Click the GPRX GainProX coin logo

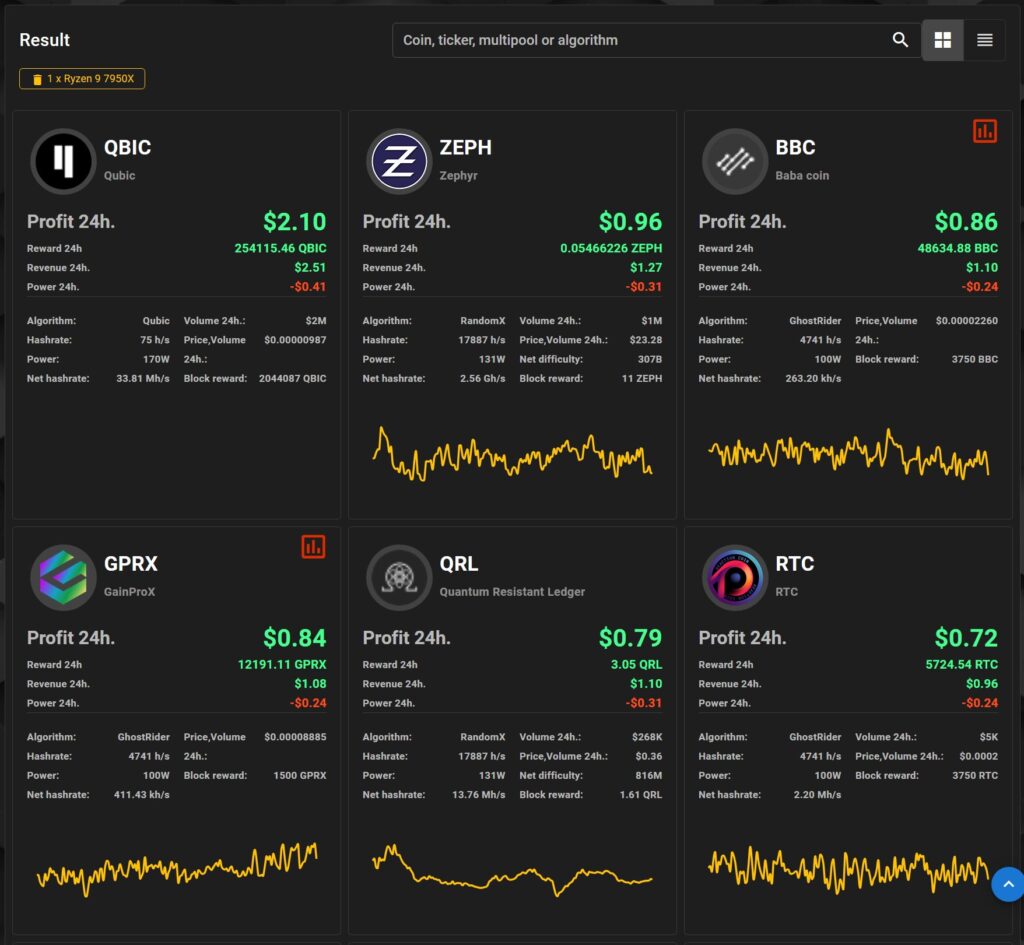(63, 577)
